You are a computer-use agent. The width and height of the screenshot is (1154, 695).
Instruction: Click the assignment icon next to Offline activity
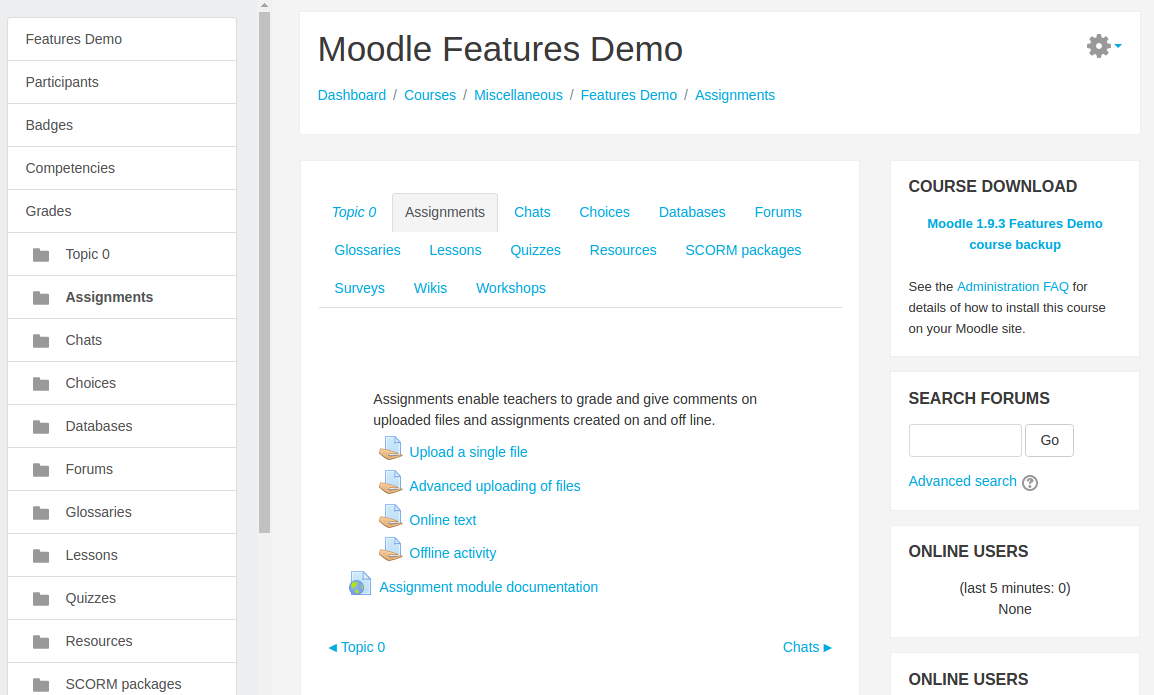click(x=391, y=549)
